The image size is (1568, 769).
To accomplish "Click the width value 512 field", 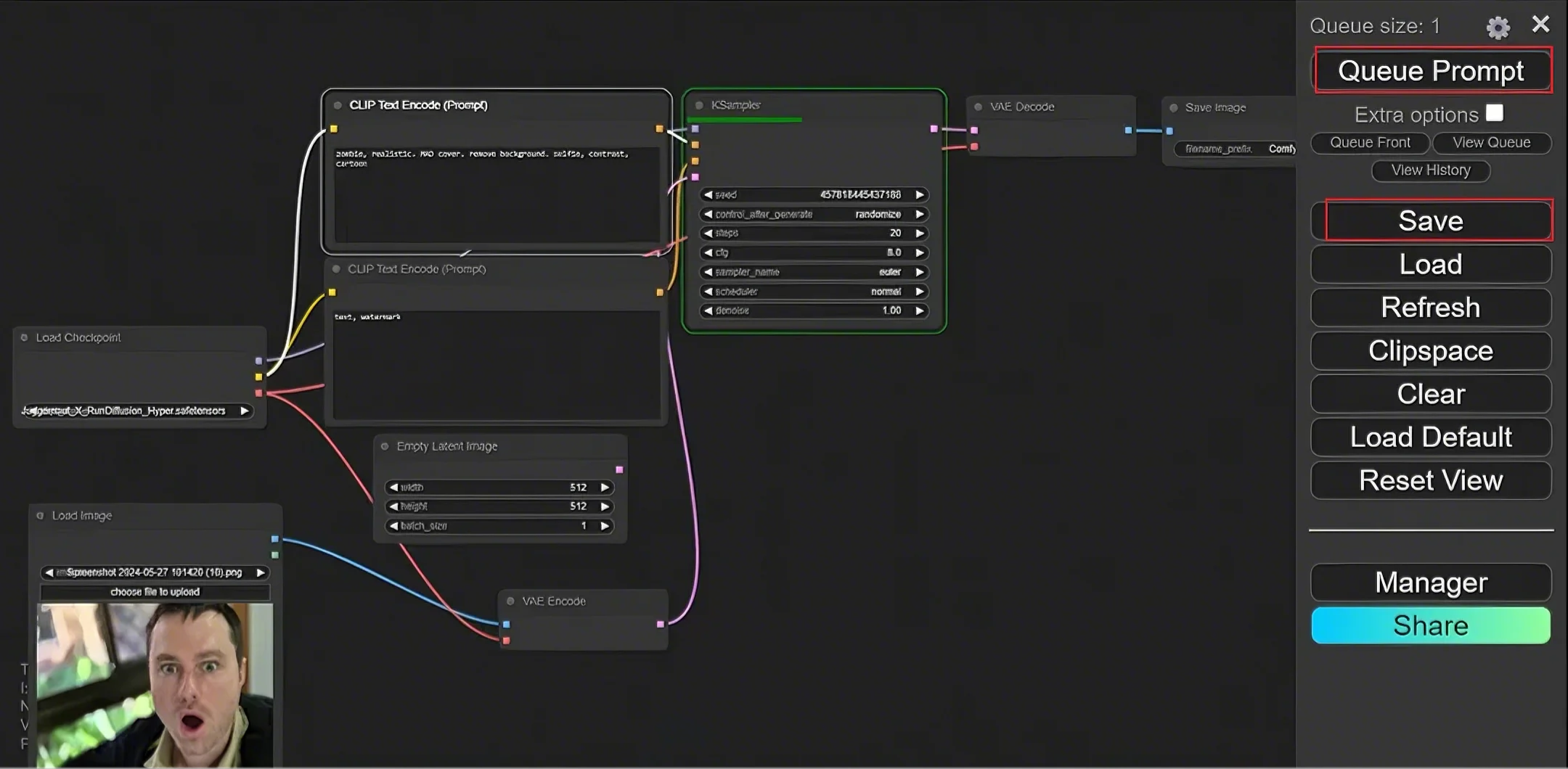I will (x=499, y=488).
